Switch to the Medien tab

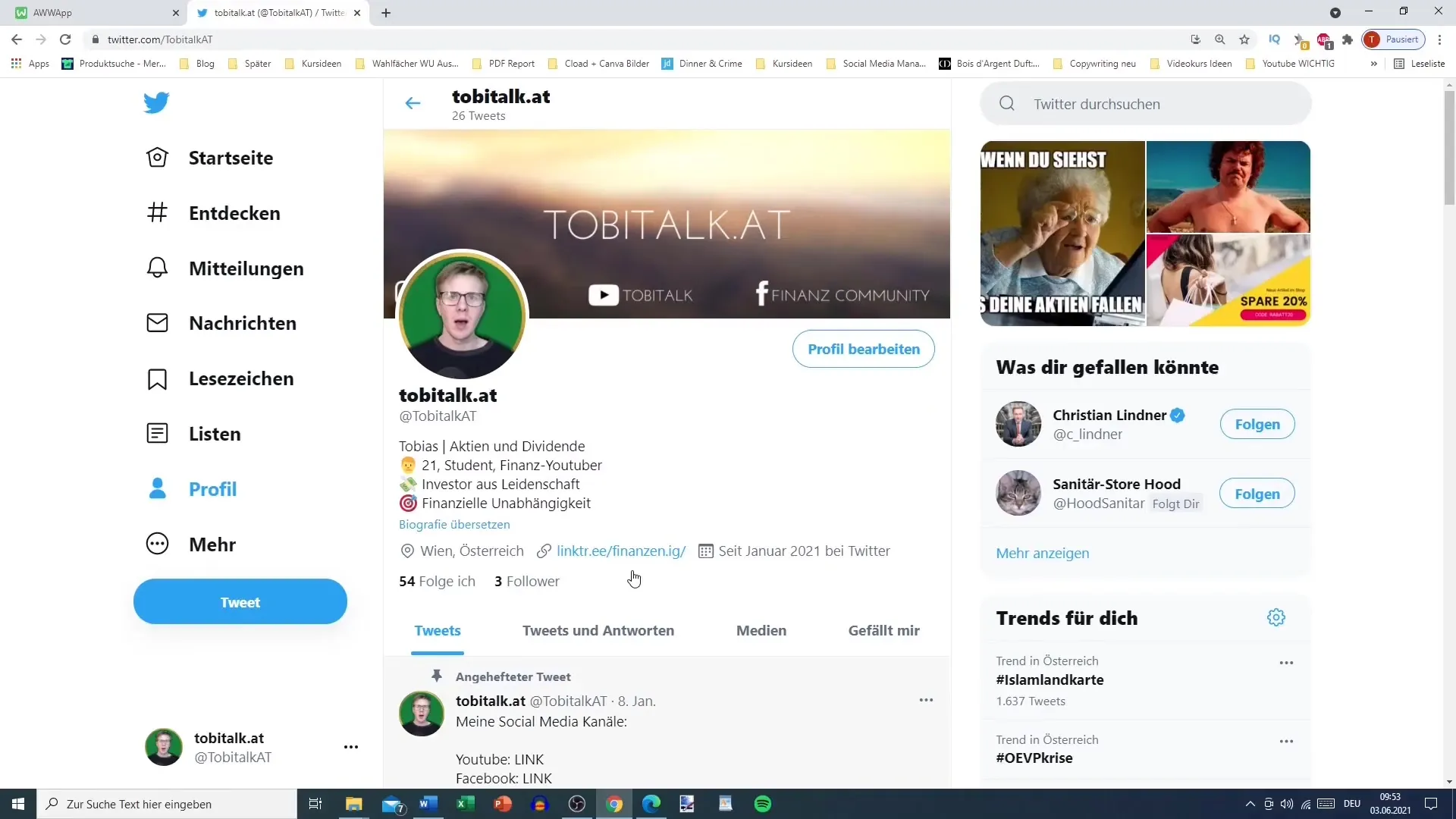pyautogui.click(x=761, y=630)
